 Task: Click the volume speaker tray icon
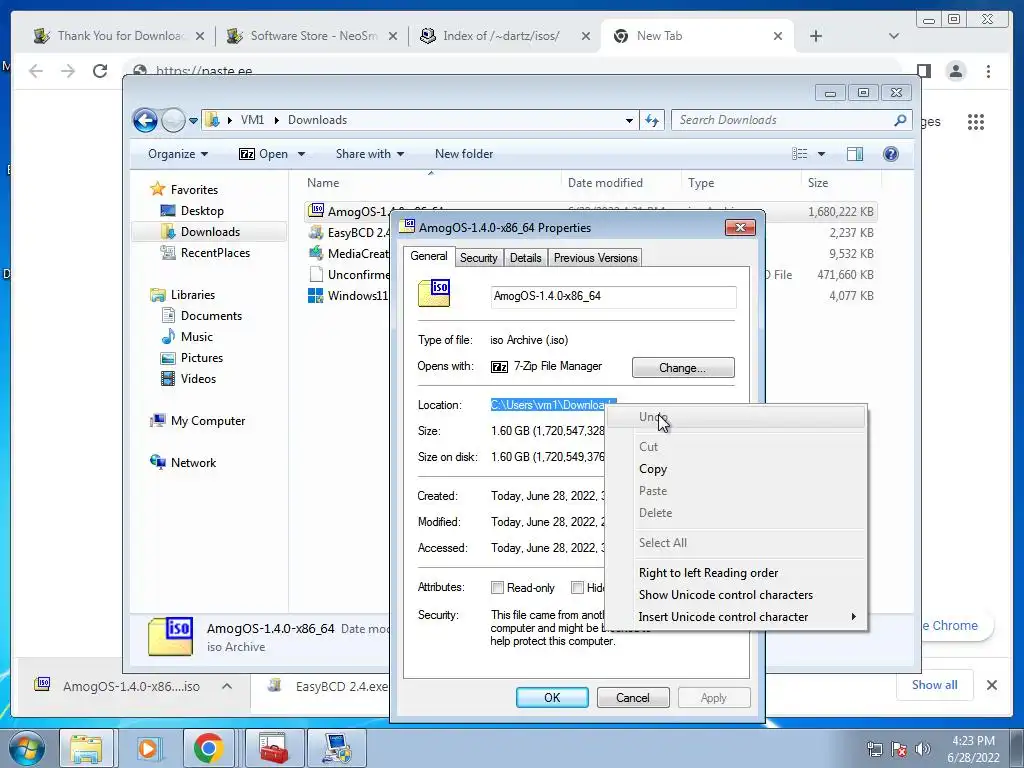click(x=922, y=748)
